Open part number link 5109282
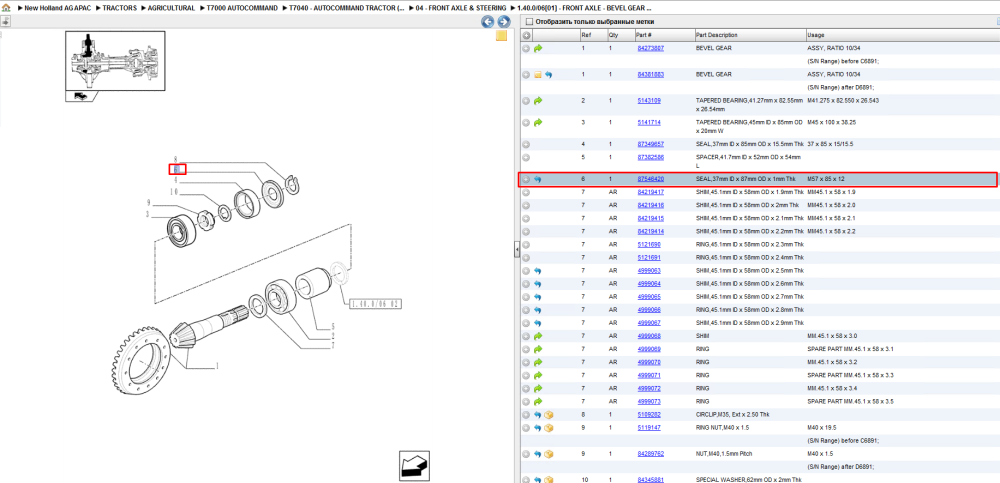The image size is (1000, 483). coord(649,415)
